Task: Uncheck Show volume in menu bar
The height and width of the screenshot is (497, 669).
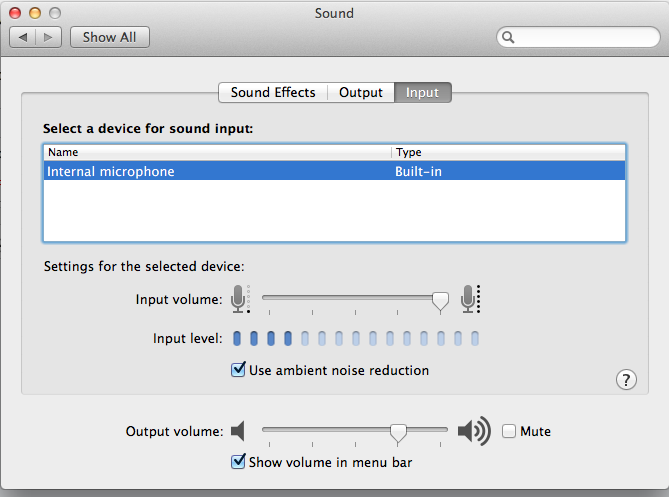Action: click(x=238, y=462)
